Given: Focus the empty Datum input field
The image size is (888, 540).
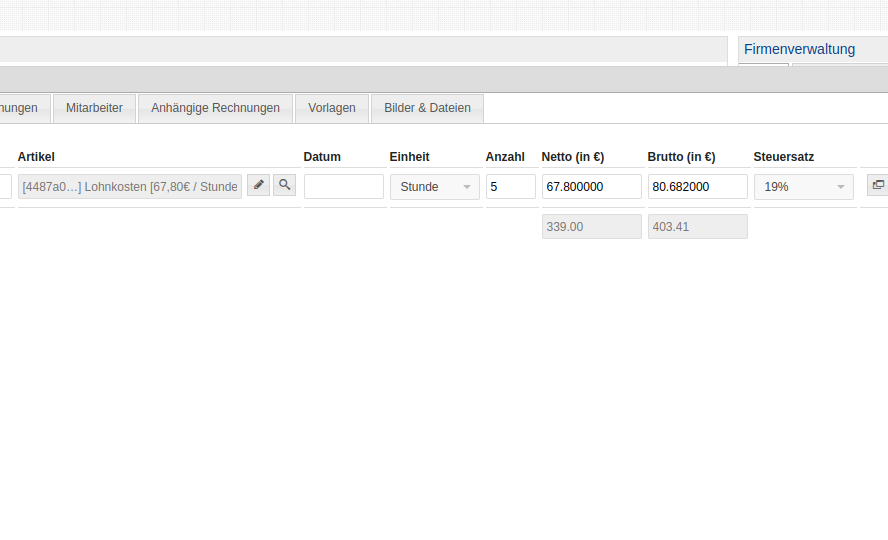Looking at the screenshot, I should (343, 187).
